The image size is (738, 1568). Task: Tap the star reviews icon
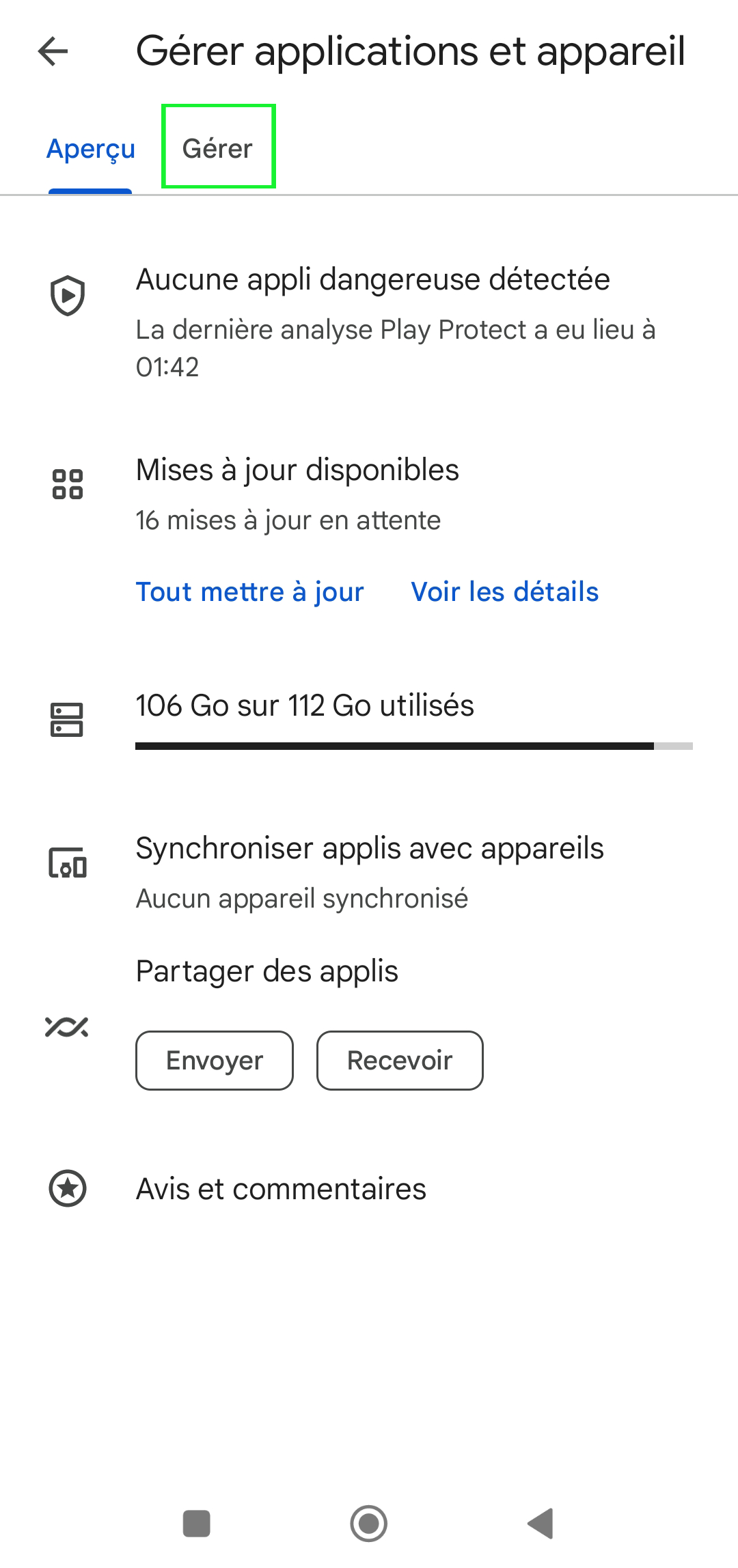tap(68, 1188)
